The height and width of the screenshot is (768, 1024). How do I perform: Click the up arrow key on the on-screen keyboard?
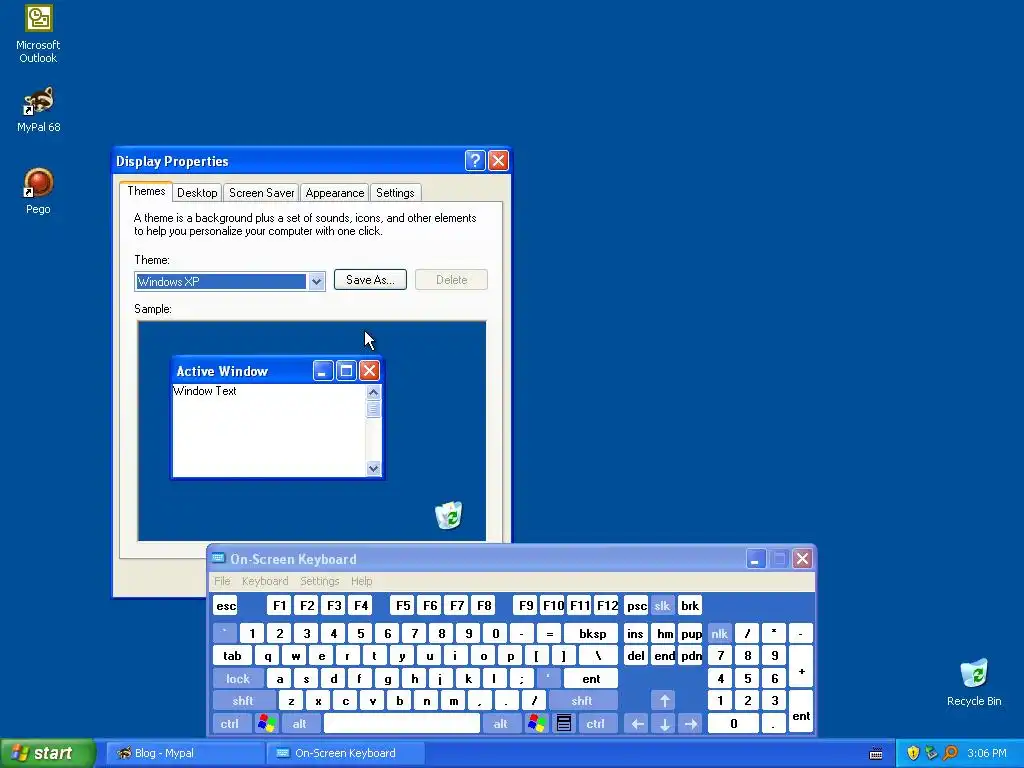pyautogui.click(x=664, y=701)
